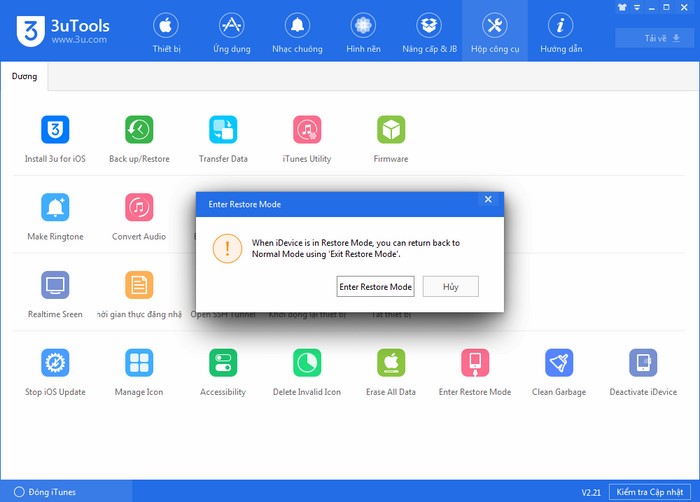Open title bar dropdown menu arrow
This screenshot has height=502, width=700.
(637, 7)
